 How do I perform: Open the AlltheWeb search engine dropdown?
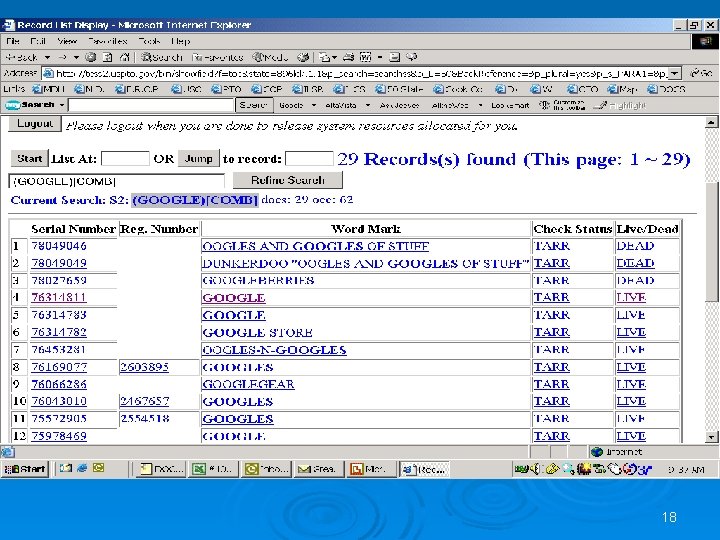coord(480,106)
